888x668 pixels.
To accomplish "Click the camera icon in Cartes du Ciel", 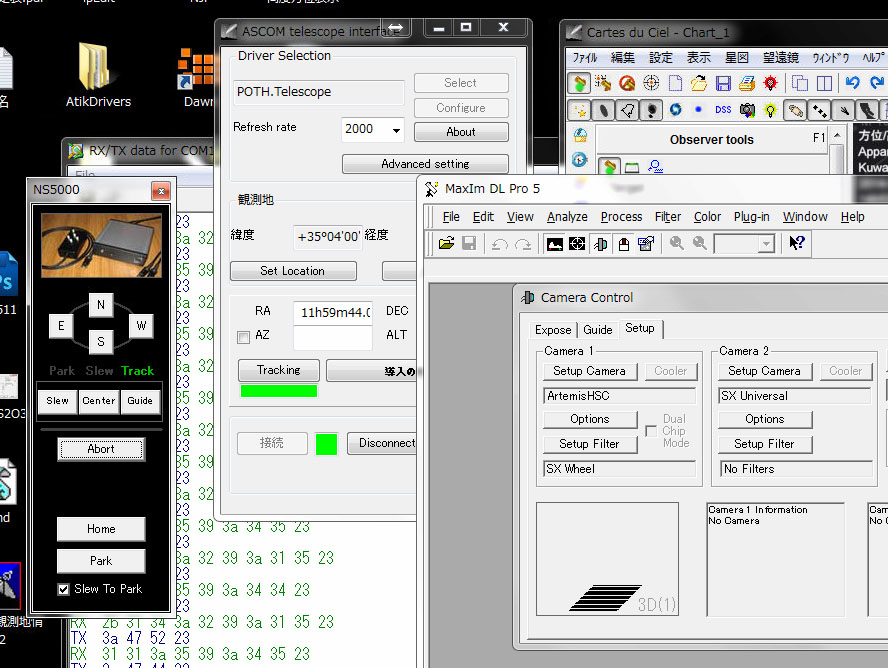I will click(x=748, y=110).
